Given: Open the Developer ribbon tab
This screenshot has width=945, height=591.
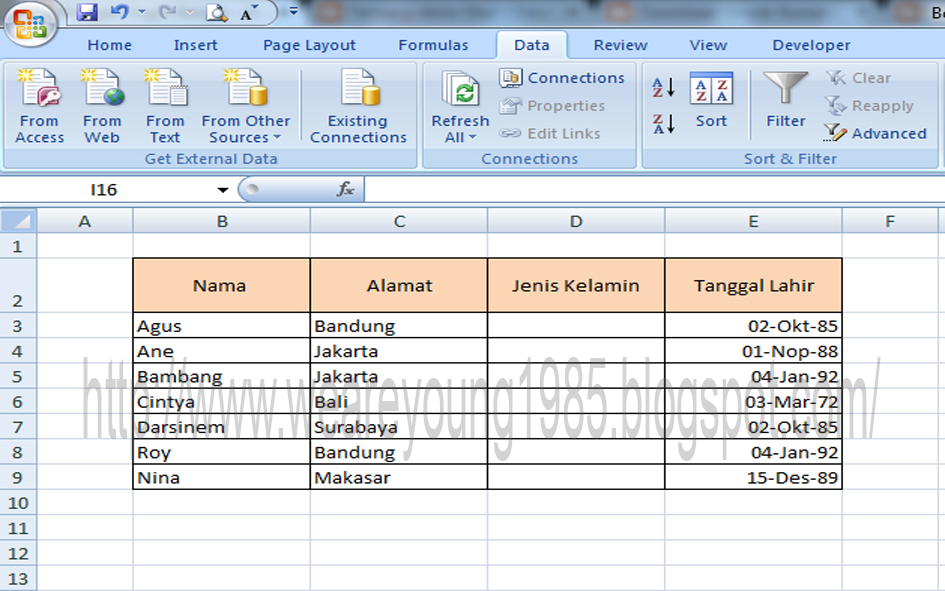Looking at the screenshot, I should point(810,44).
